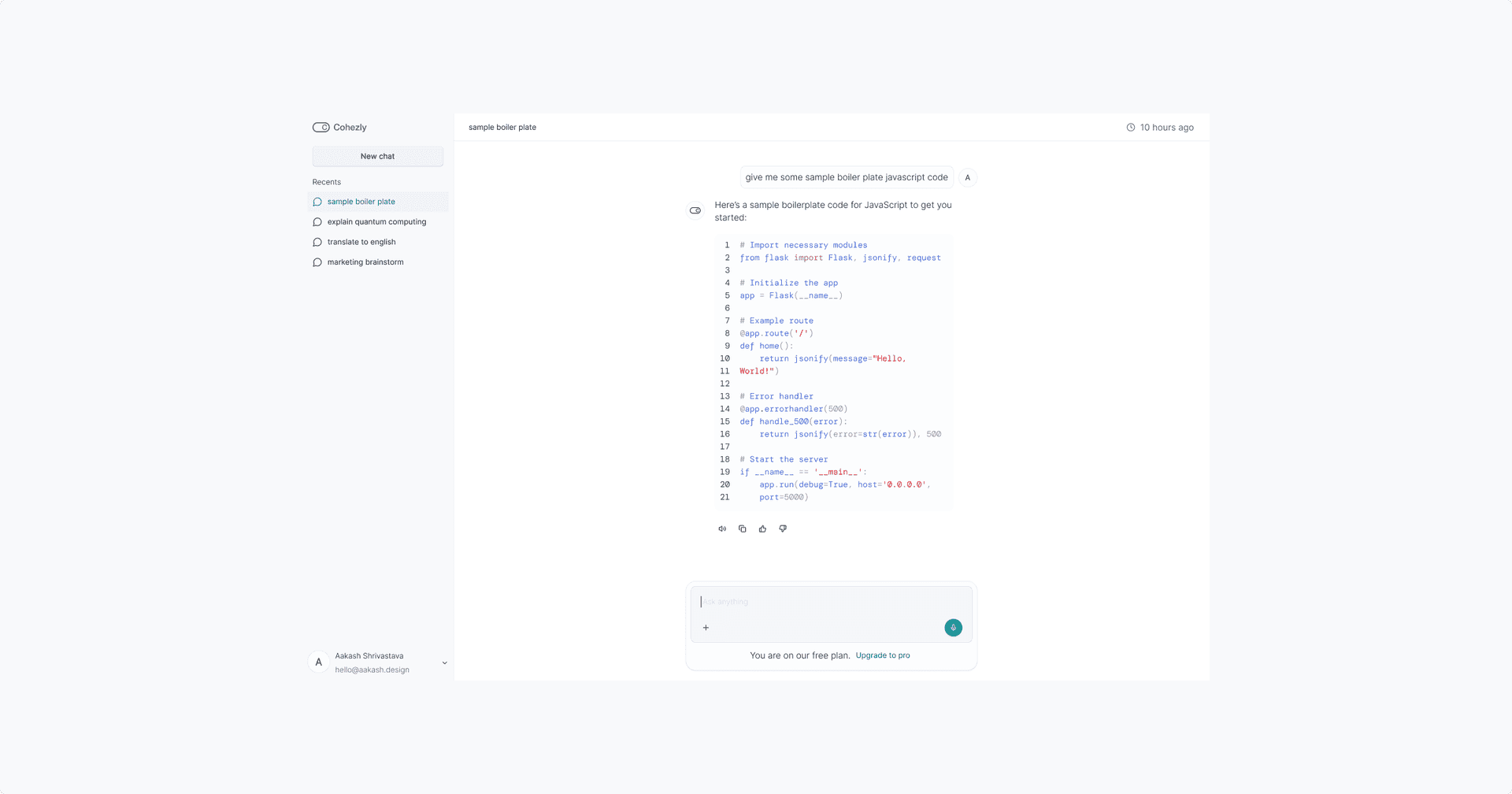Click the 10 hours ago timestamp
The height and width of the screenshot is (794, 1512).
tap(1167, 128)
